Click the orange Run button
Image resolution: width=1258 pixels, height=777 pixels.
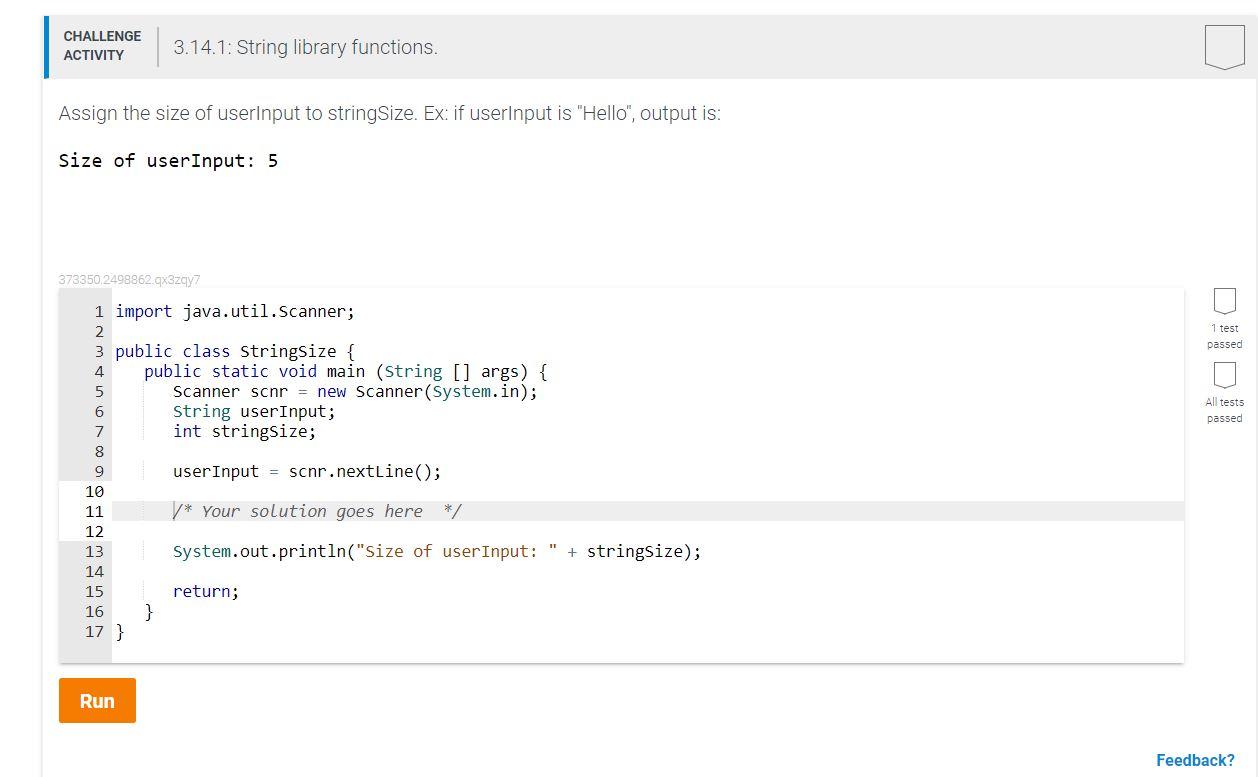pyautogui.click(x=96, y=701)
